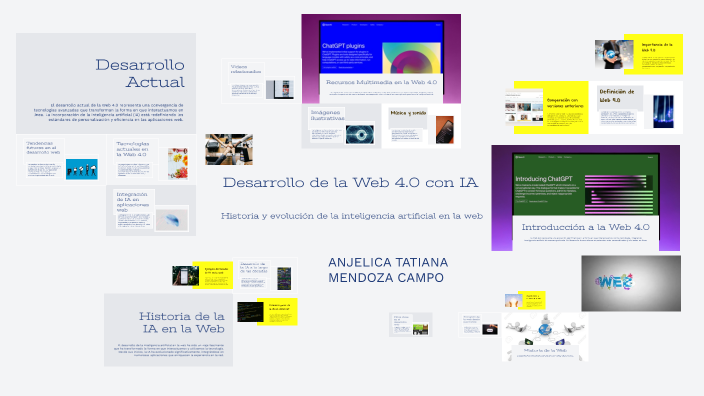Select author name 'ANJELICA TATIANA MENDOZA CAMPO'
The image size is (704, 396).
tap(388, 270)
